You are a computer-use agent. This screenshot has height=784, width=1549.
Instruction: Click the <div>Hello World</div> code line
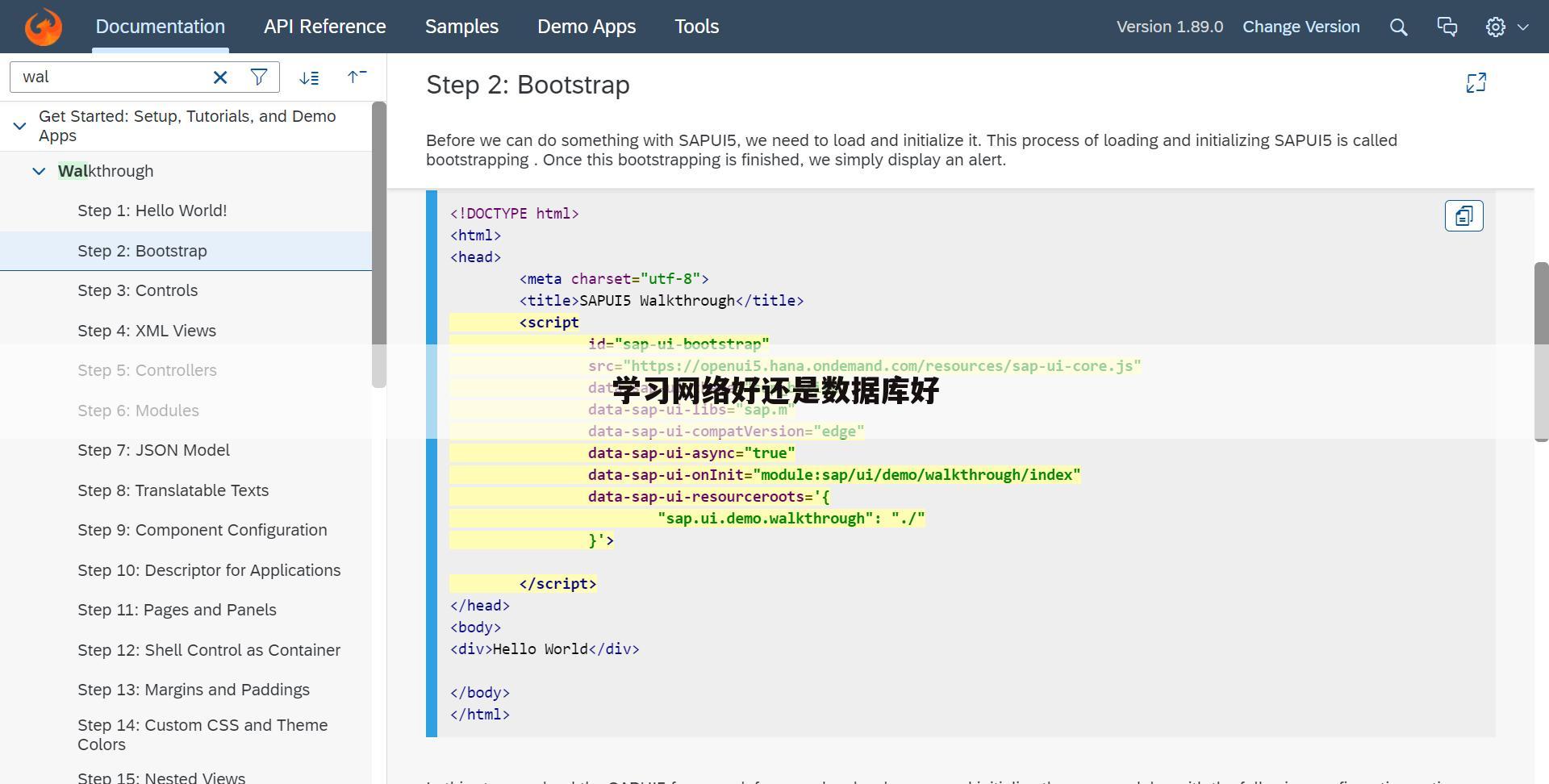tap(545, 649)
